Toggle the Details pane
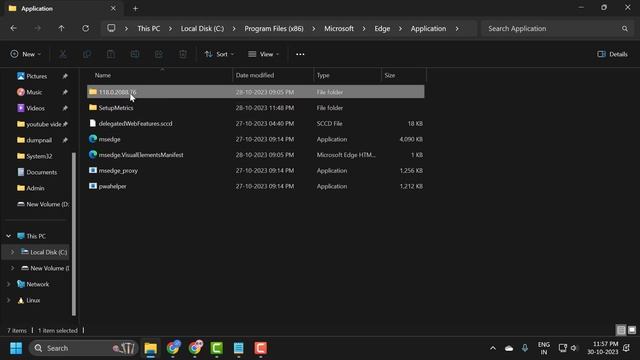 [x=612, y=54]
